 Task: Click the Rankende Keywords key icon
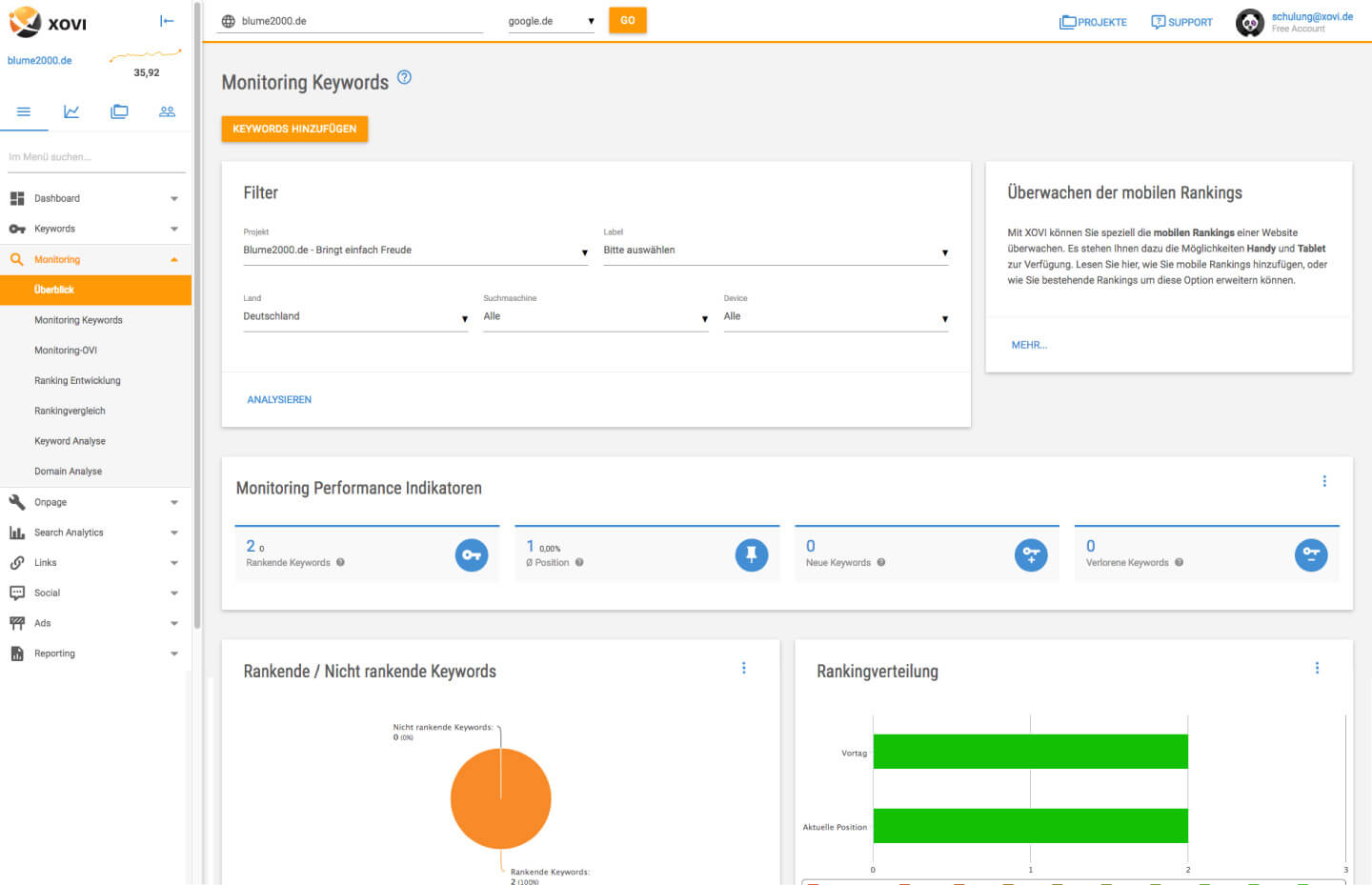pyautogui.click(x=472, y=555)
